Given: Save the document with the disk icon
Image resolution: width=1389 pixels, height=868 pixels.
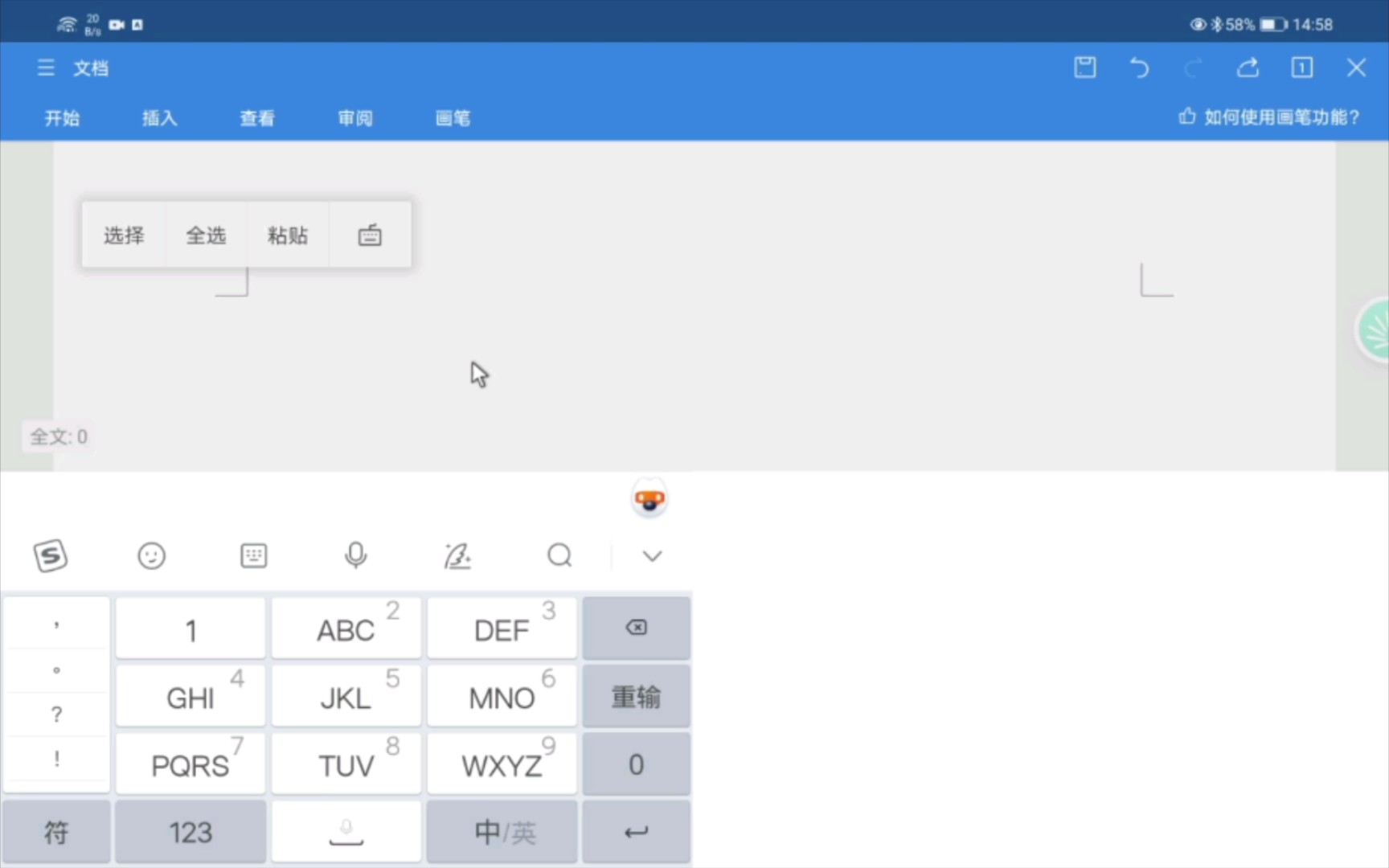Looking at the screenshot, I should pyautogui.click(x=1085, y=68).
